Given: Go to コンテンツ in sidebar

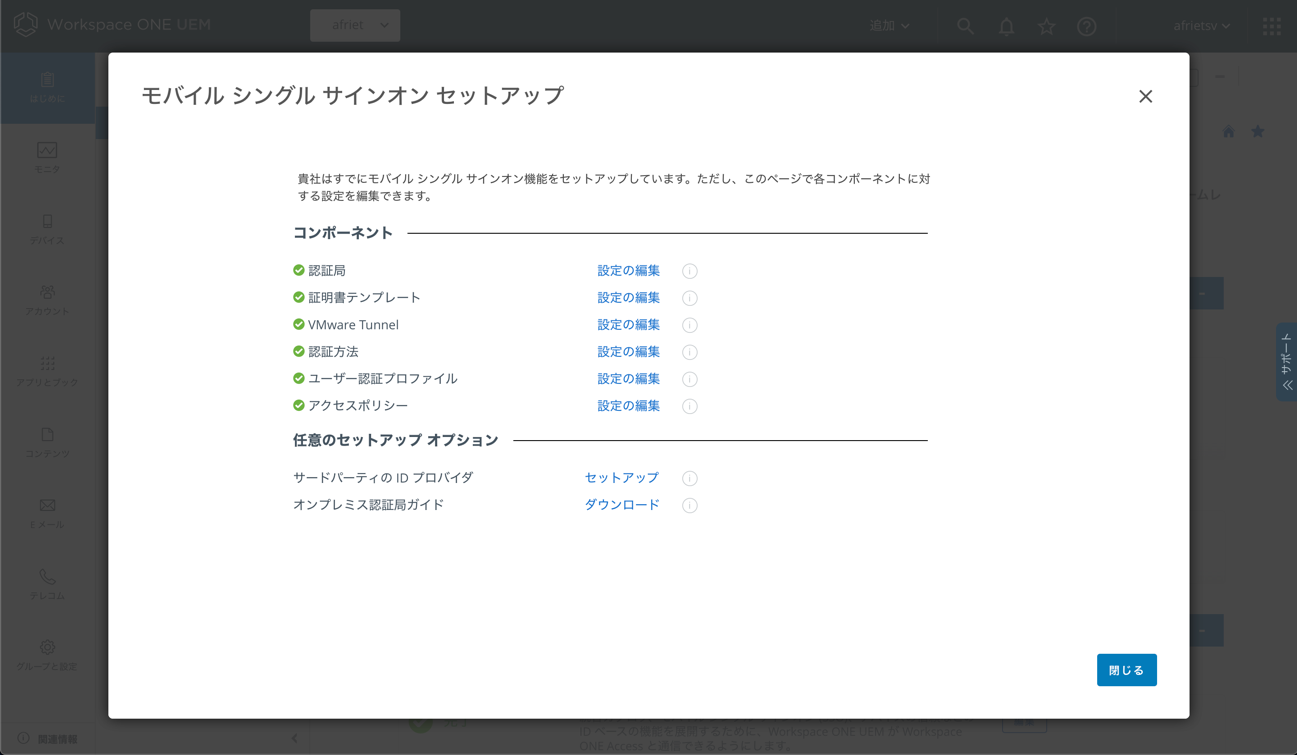Looking at the screenshot, I should [x=47, y=443].
